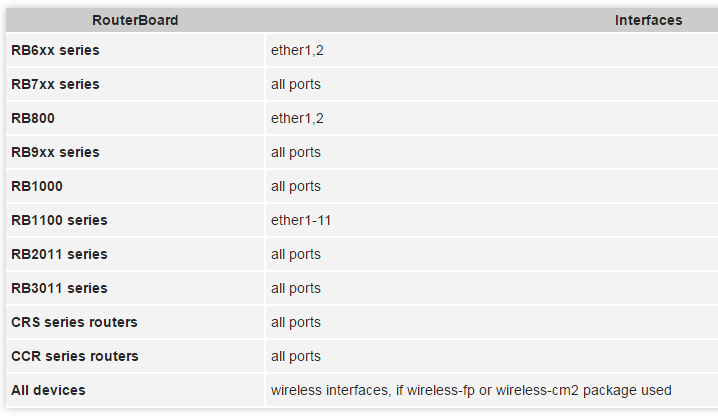This screenshot has width=718, height=416.
Task: Click ether1,2 in the RB6xx series row
Action: (x=297, y=50)
